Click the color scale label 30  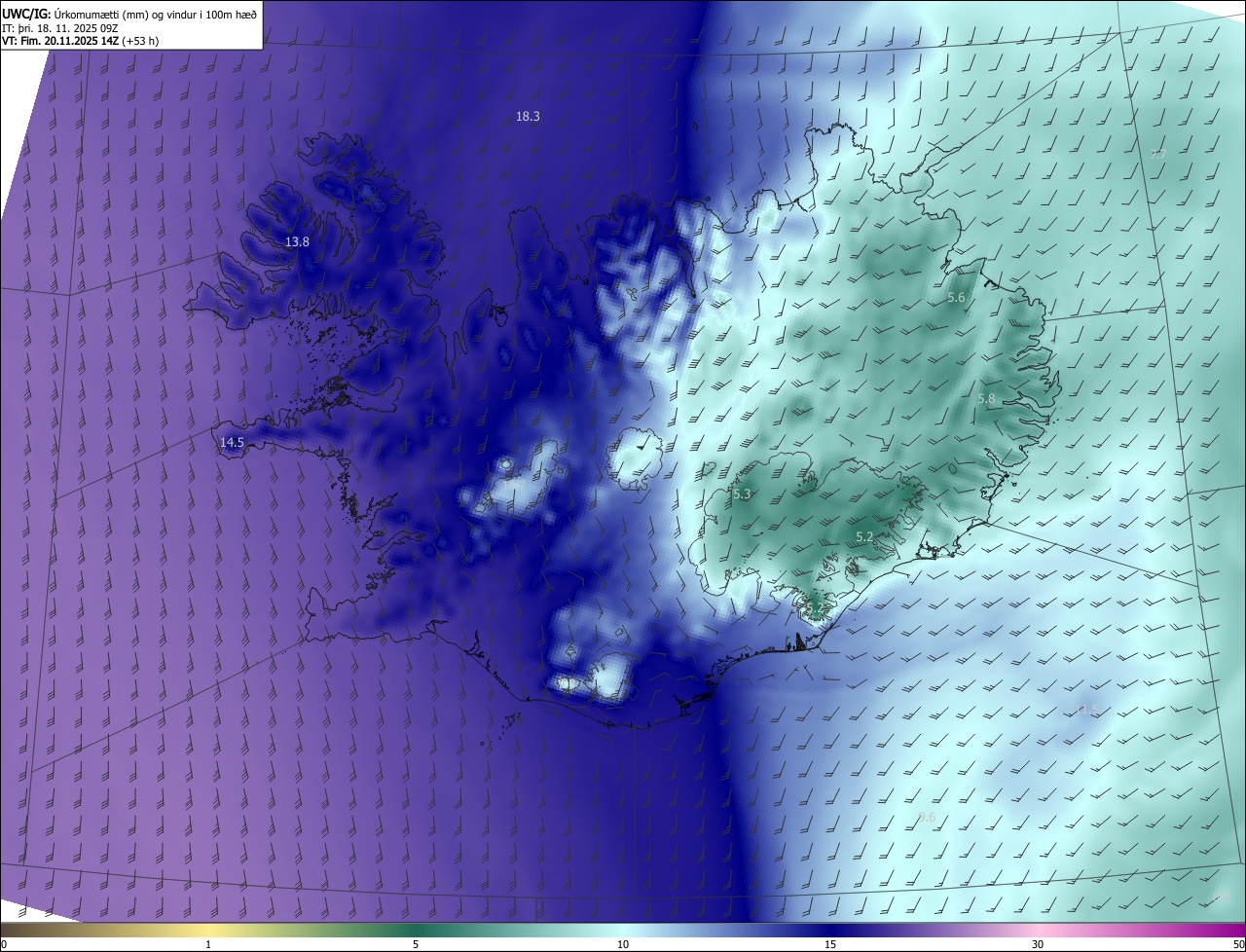tap(1038, 944)
